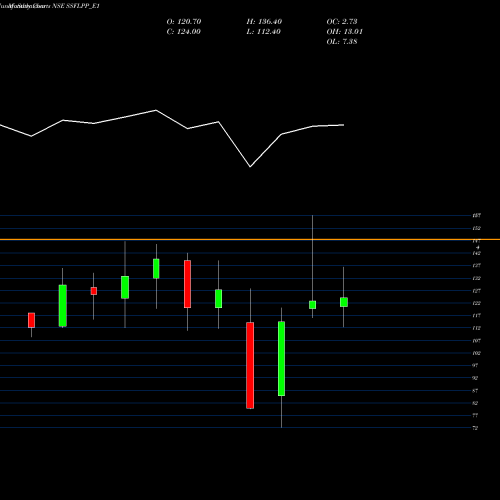Screen dimensions: 500x500
Task: Click the NSE SSFLPP_E1 chart title
Action: [x=76, y=6]
